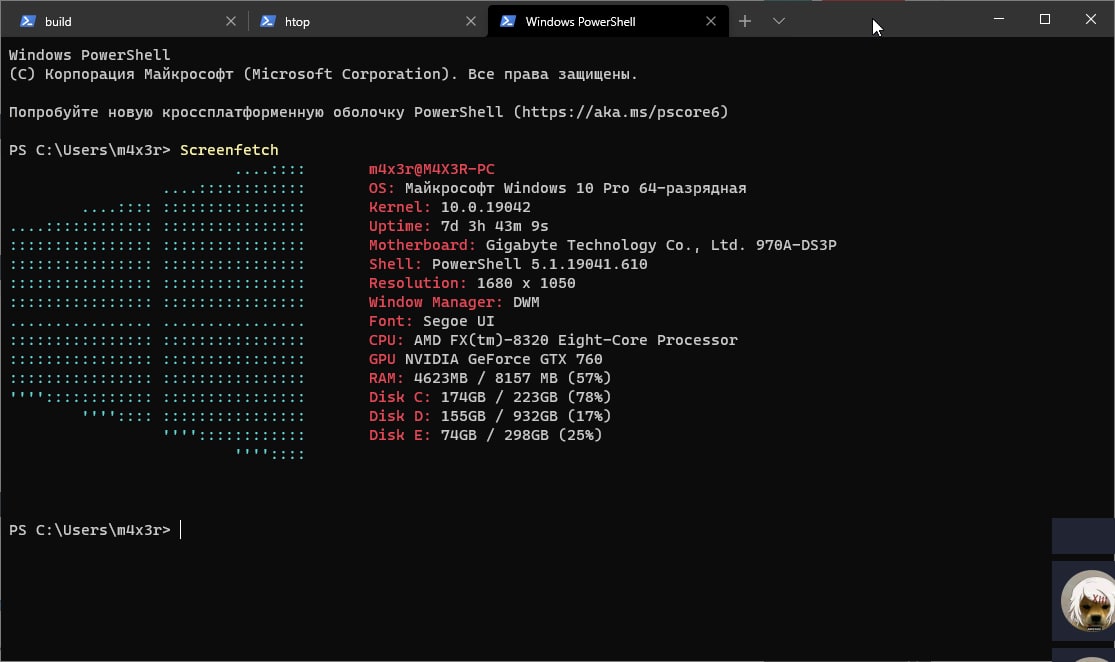Screen dimensions: 1115x662
Task: Click the PowerShell icon on build tab
Action: pyautogui.click(x=28, y=21)
